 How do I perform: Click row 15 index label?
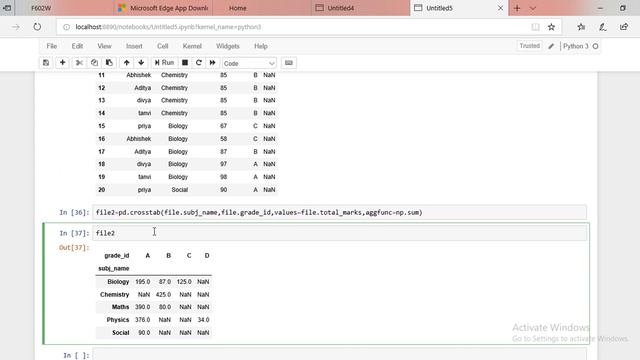click(x=102, y=126)
